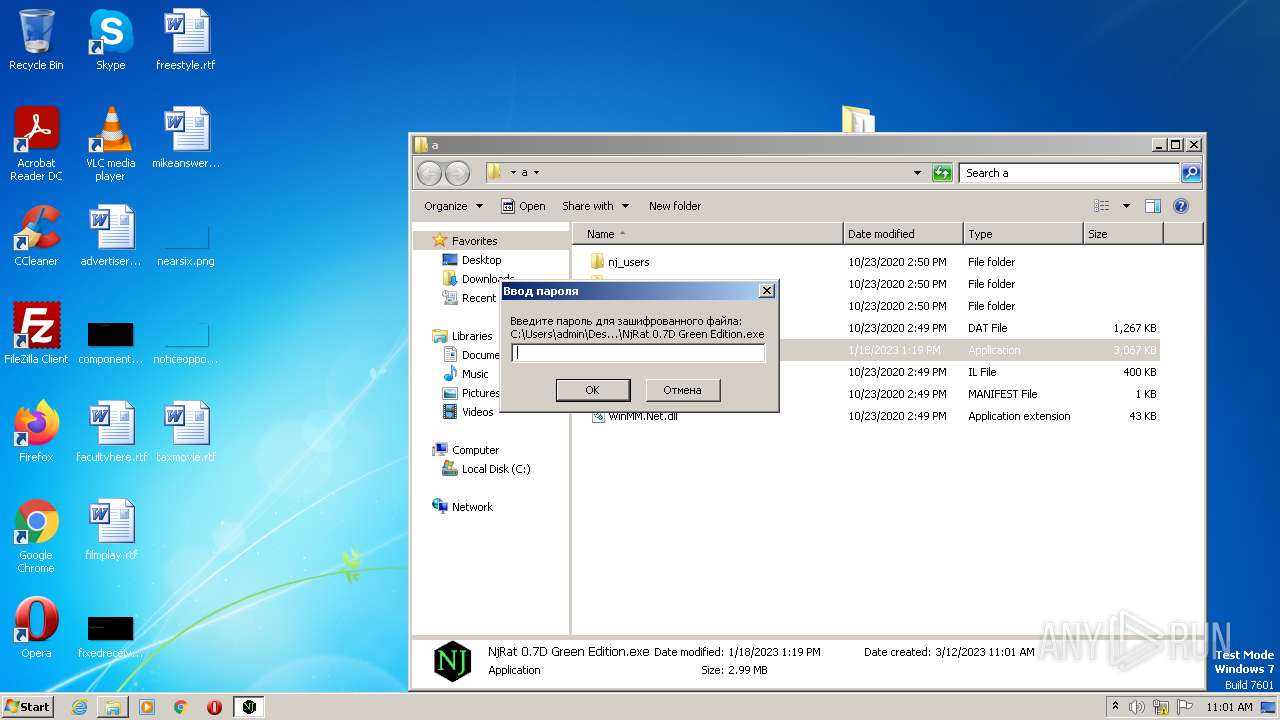Image resolution: width=1280 pixels, height=720 pixels.
Task: Select Music library in sidebar
Action: [x=465, y=374]
